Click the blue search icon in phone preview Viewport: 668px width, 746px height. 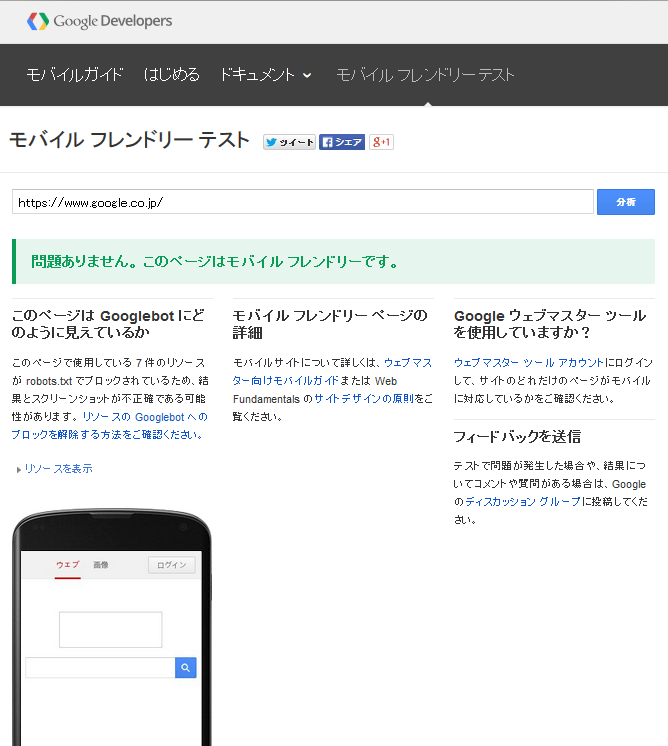point(186,667)
